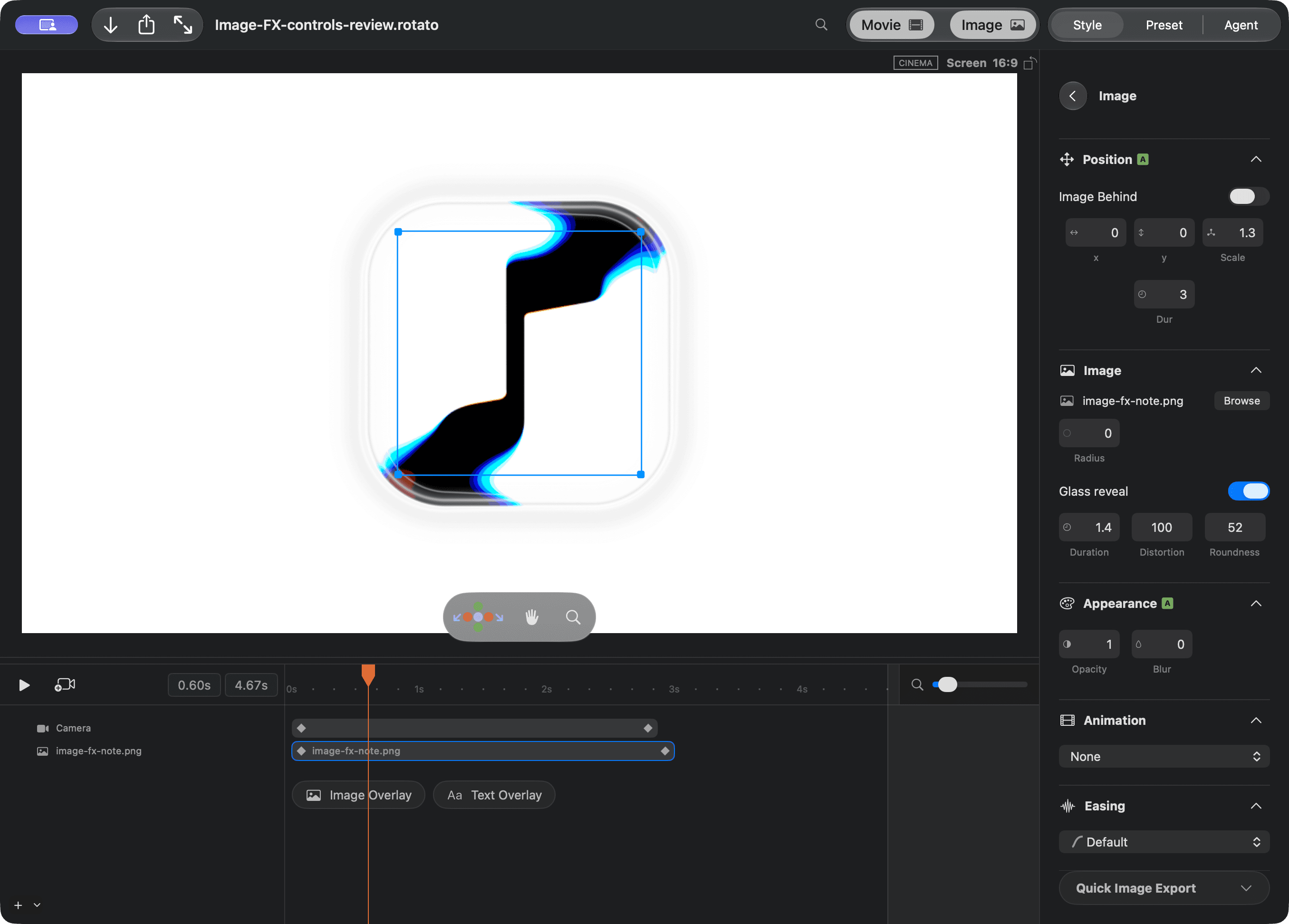This screenshot has width=1289, height=924.
Task: Click the orange playhead marker
Action: click(368, 674)
